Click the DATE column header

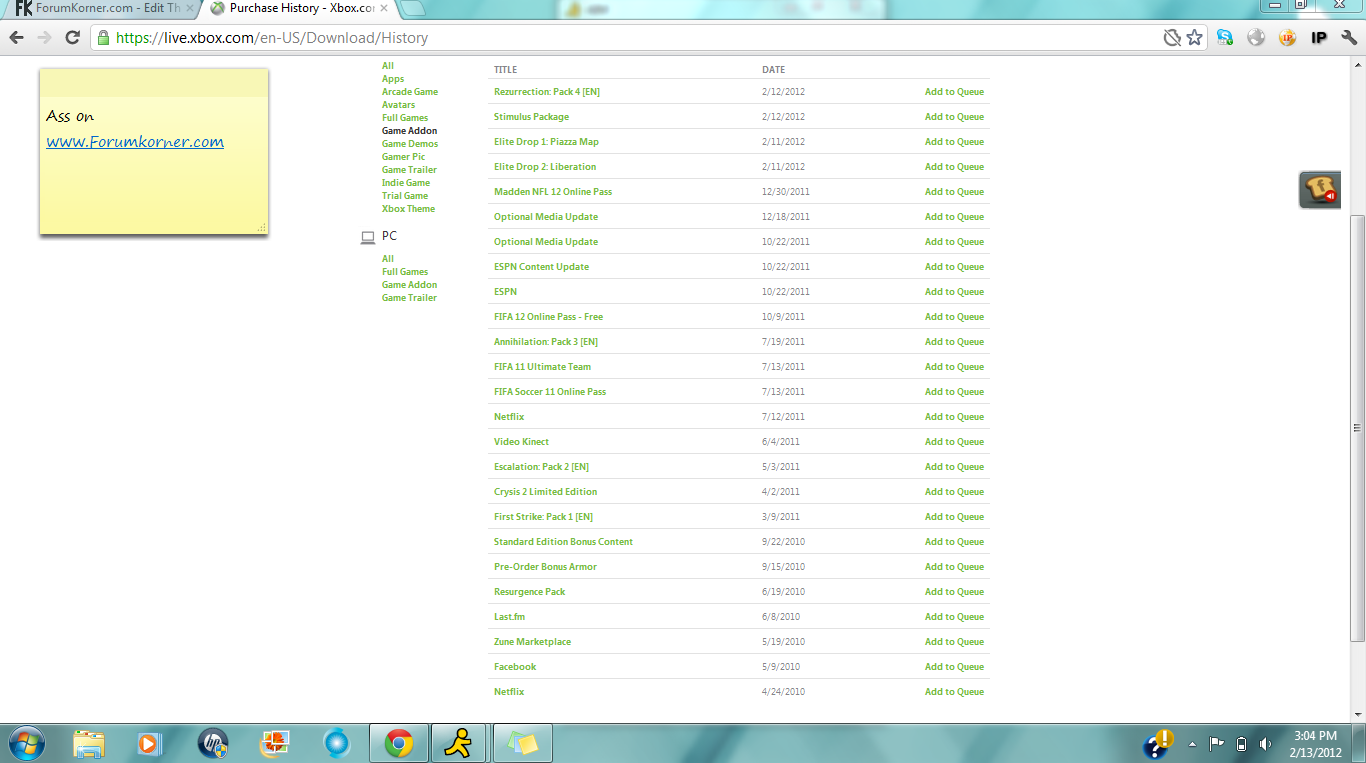click(x=773, y=70)
